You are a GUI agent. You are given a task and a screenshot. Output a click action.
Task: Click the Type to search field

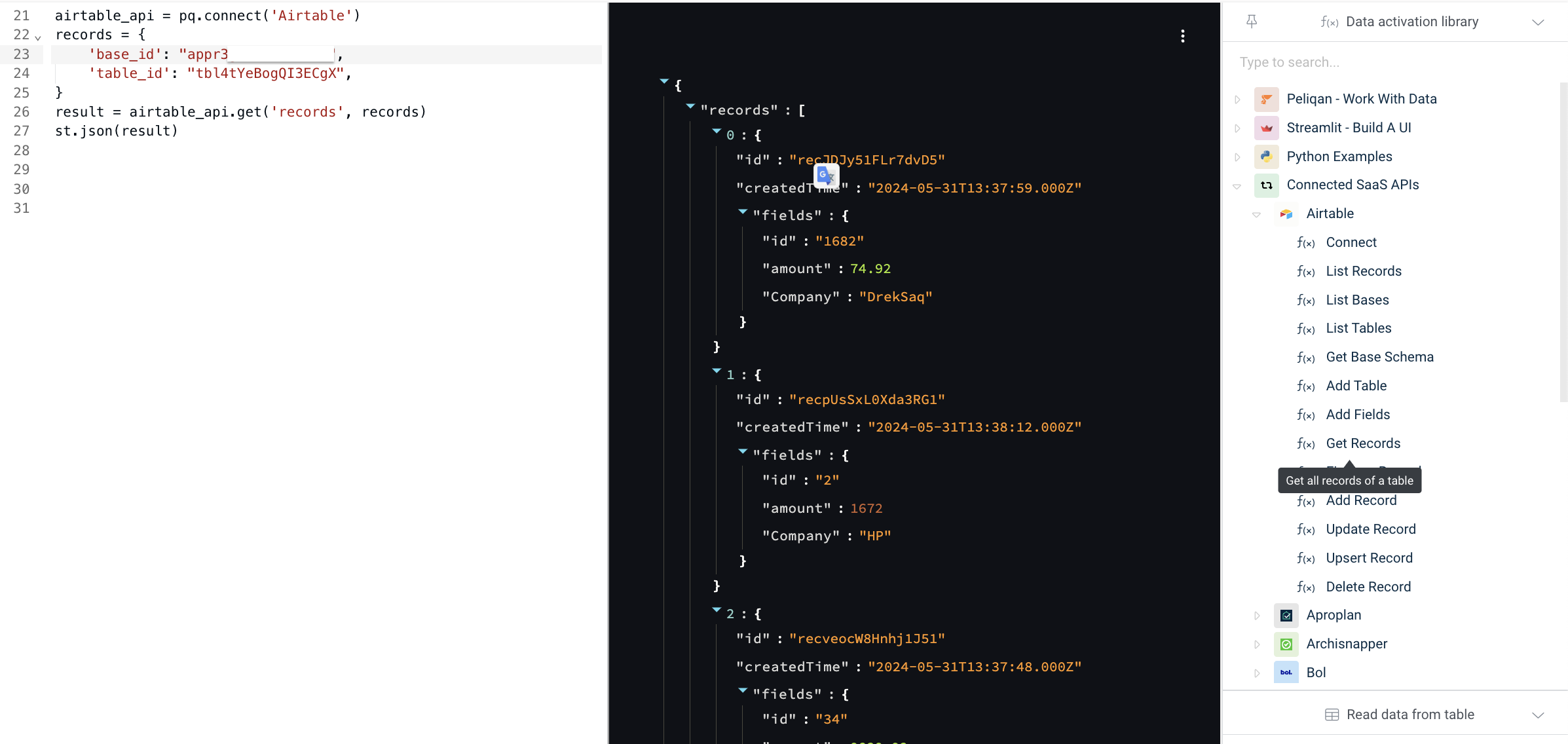(1395, 62)
